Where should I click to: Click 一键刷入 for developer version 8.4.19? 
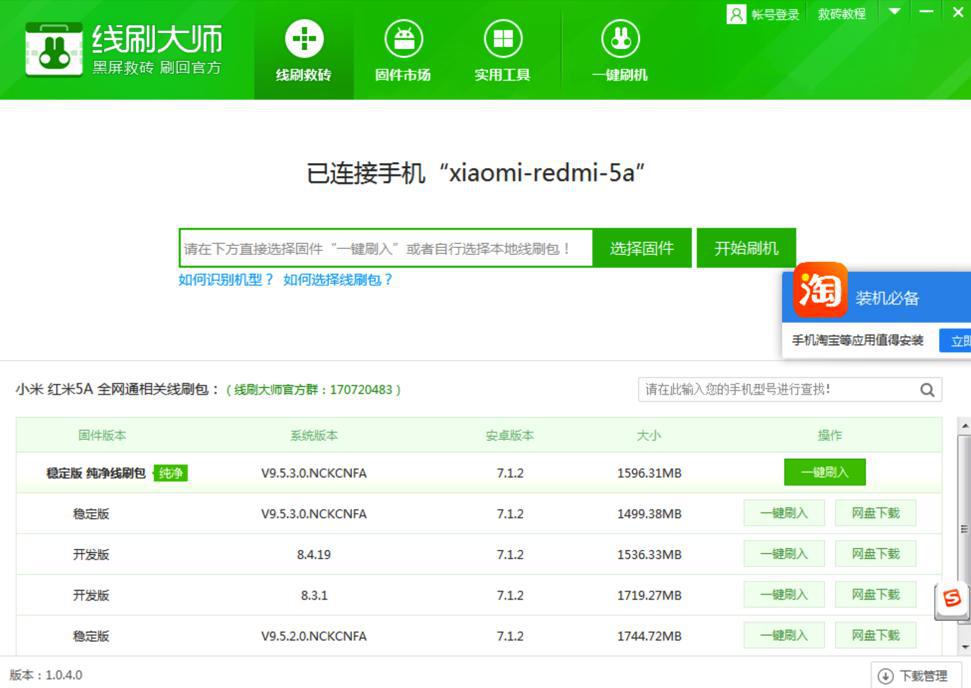point(784,554)
